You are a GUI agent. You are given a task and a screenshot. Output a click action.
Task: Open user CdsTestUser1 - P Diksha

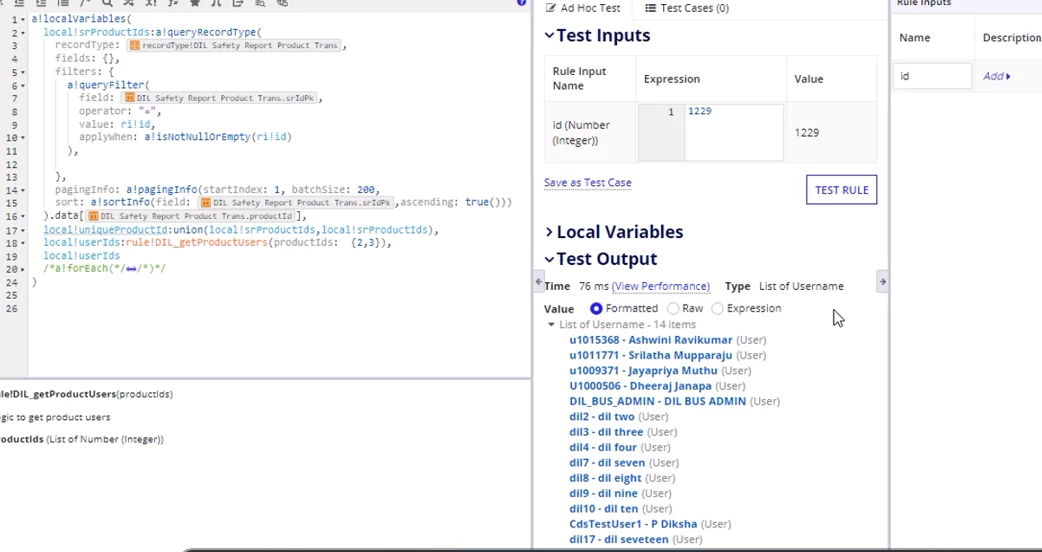pos(633,523)
